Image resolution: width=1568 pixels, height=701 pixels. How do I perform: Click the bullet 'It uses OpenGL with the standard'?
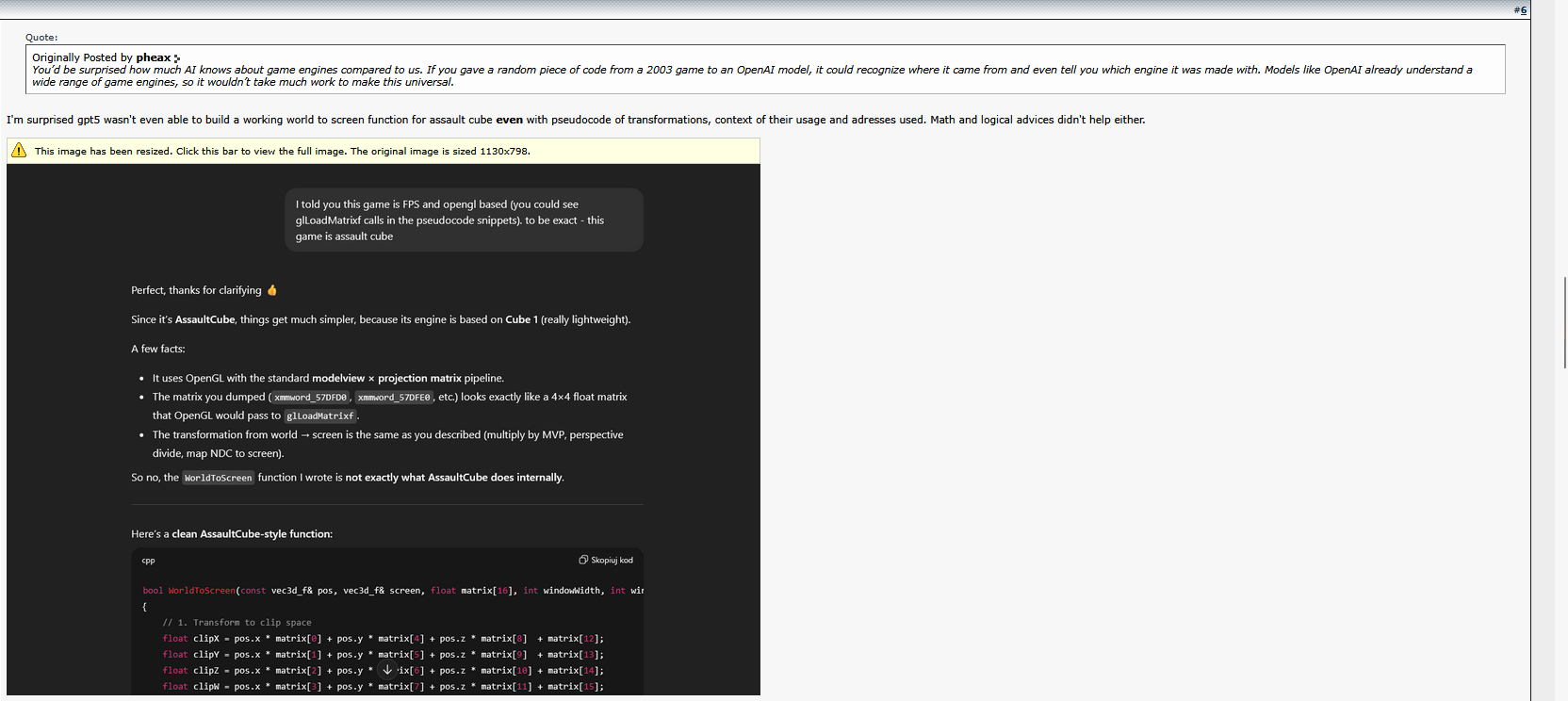pos(328,379)
